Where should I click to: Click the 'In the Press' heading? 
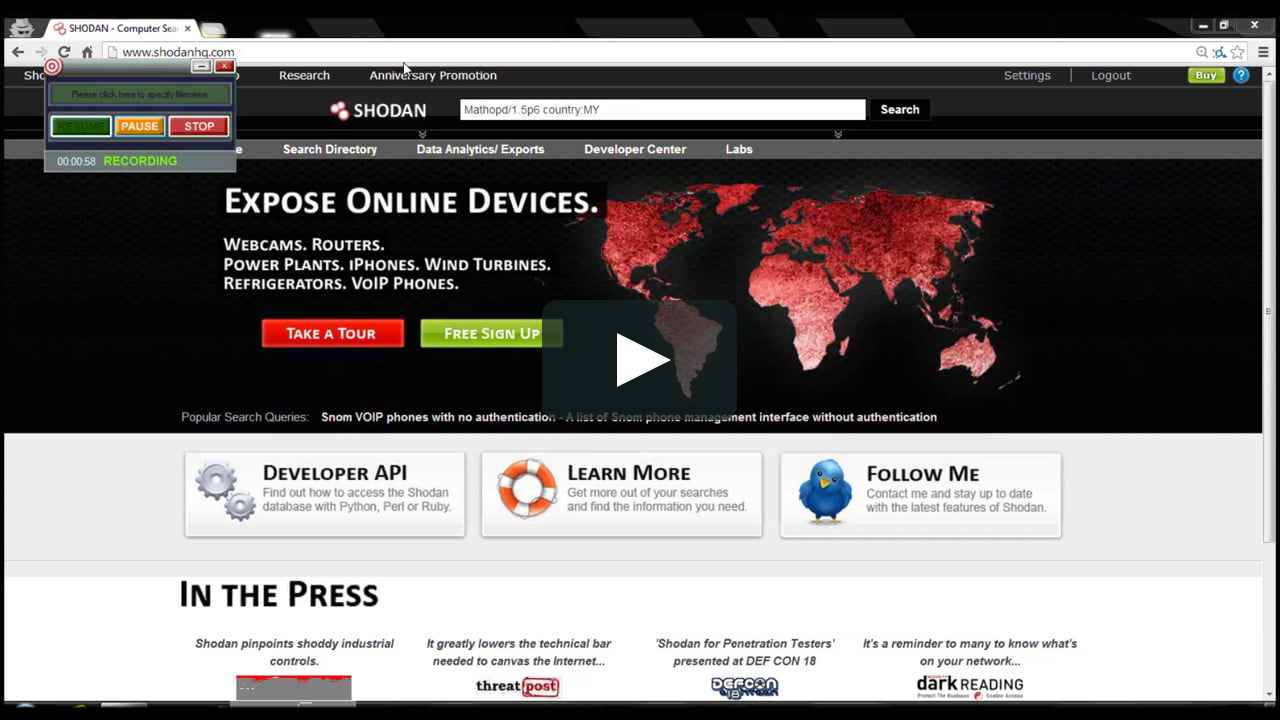(x=279, y=595)
